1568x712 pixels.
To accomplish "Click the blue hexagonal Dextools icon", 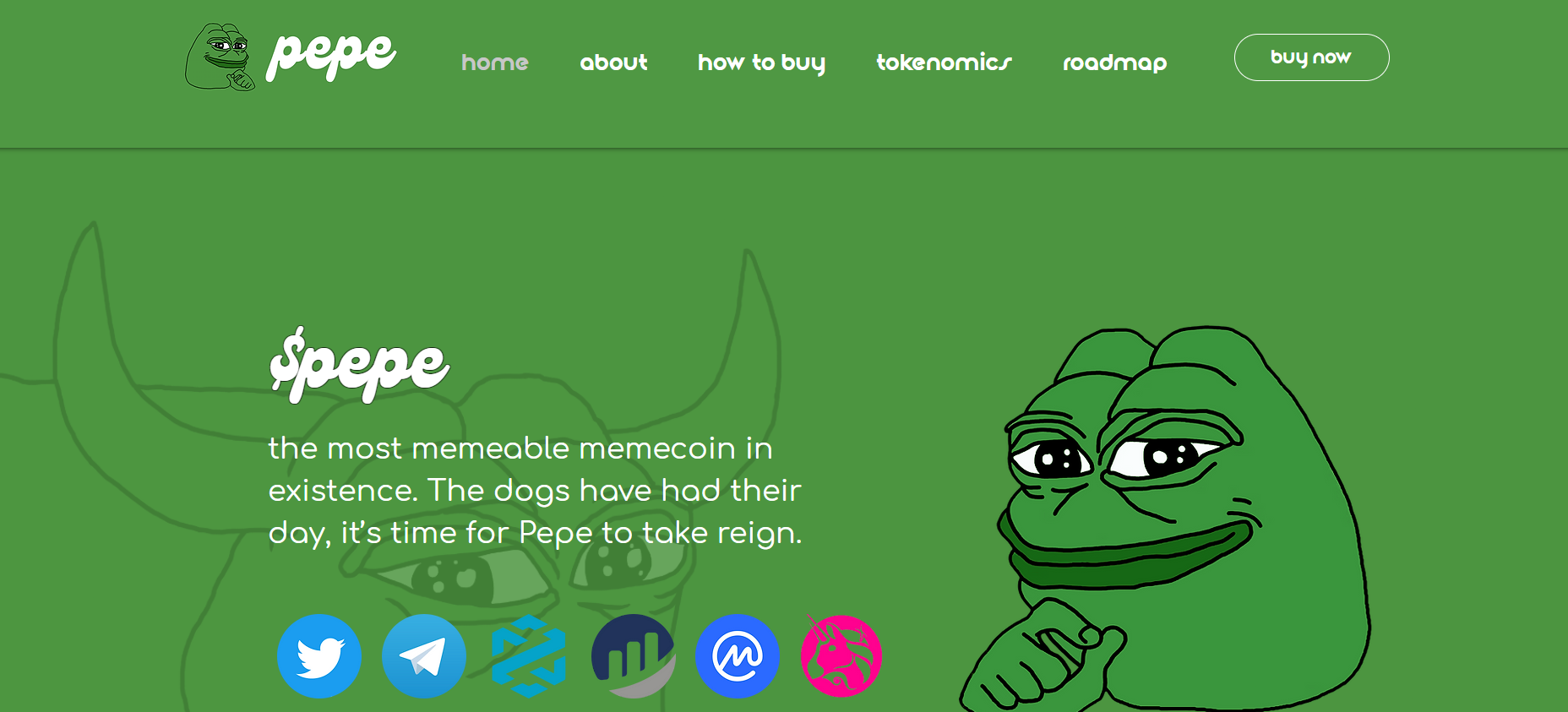I will point(529,656).
